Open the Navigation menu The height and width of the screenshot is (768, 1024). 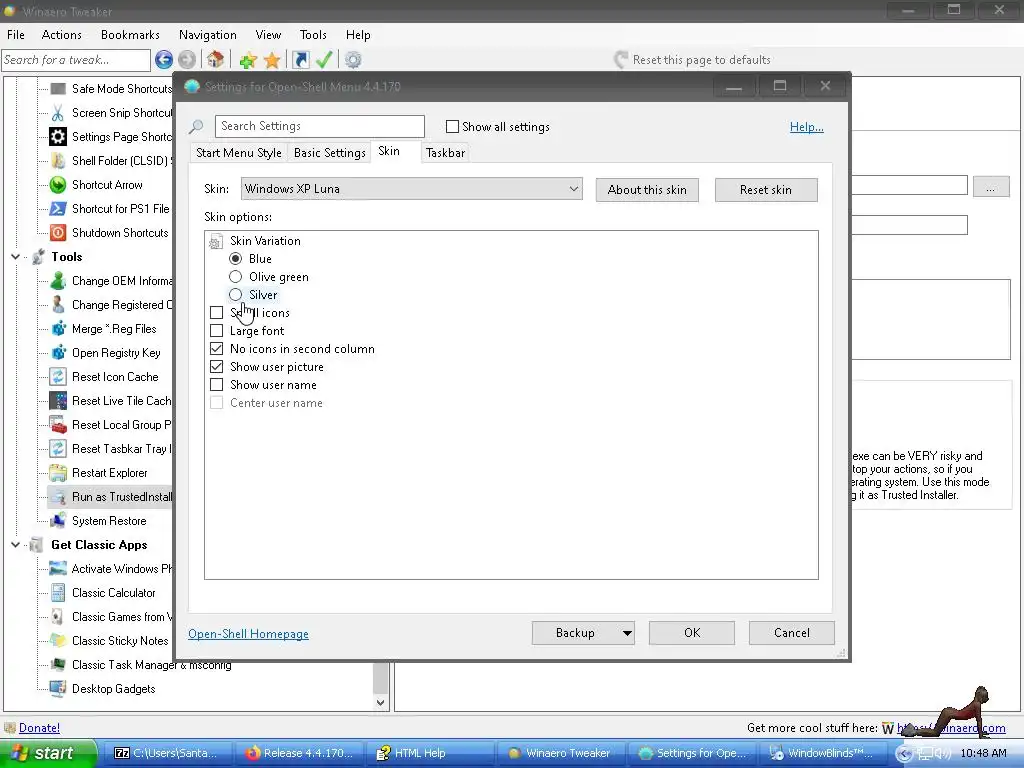click(208, 35)
